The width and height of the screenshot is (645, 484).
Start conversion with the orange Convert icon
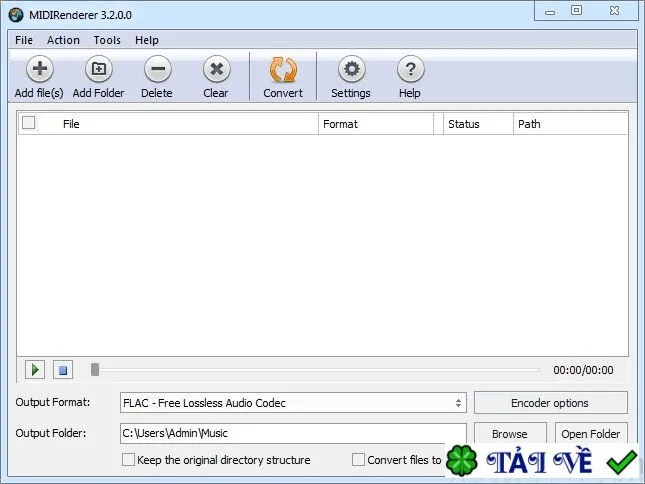point(283,69)
